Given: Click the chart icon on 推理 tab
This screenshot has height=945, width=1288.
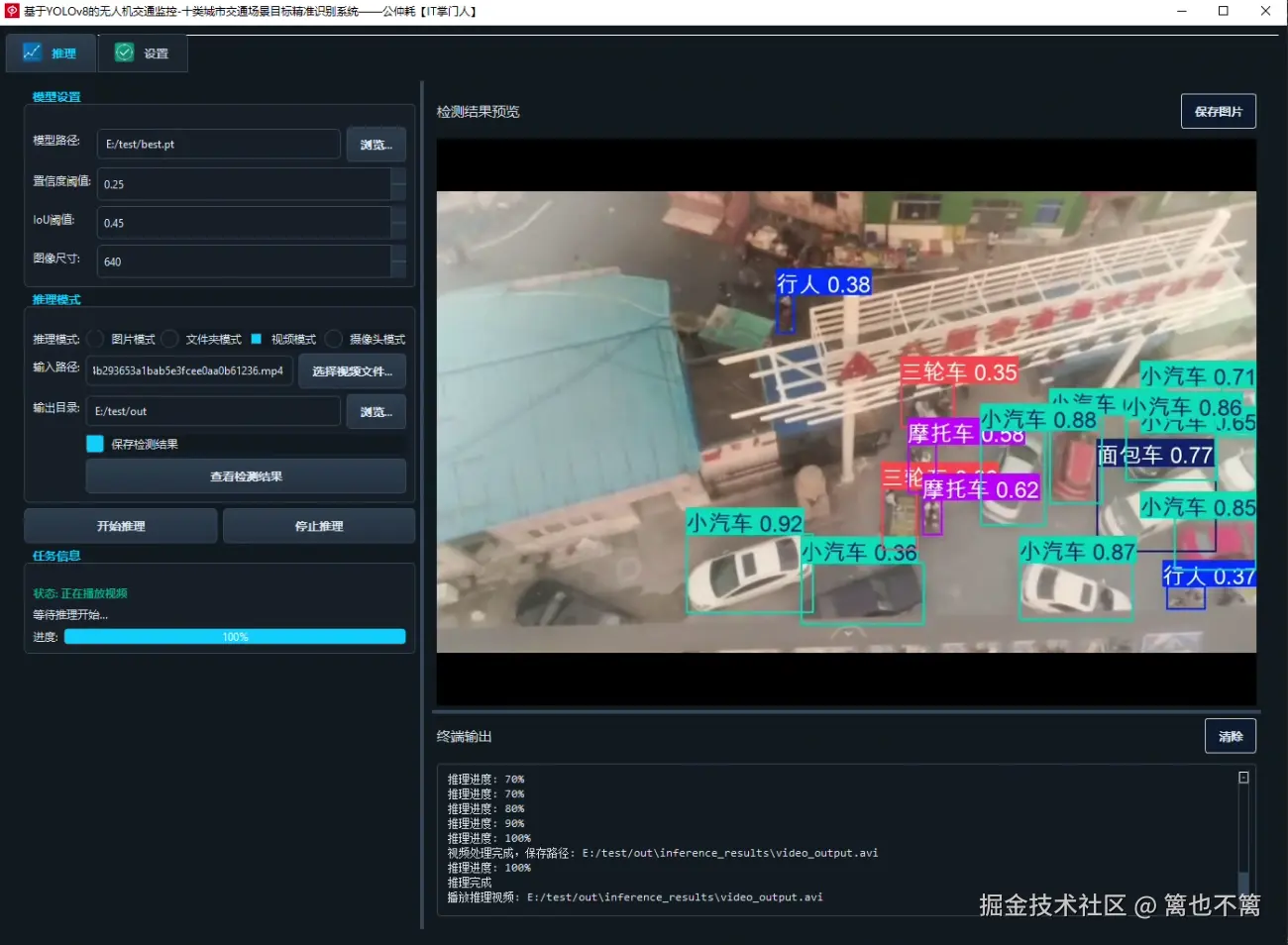Looking at the screenshot, I should pos(32,52).
